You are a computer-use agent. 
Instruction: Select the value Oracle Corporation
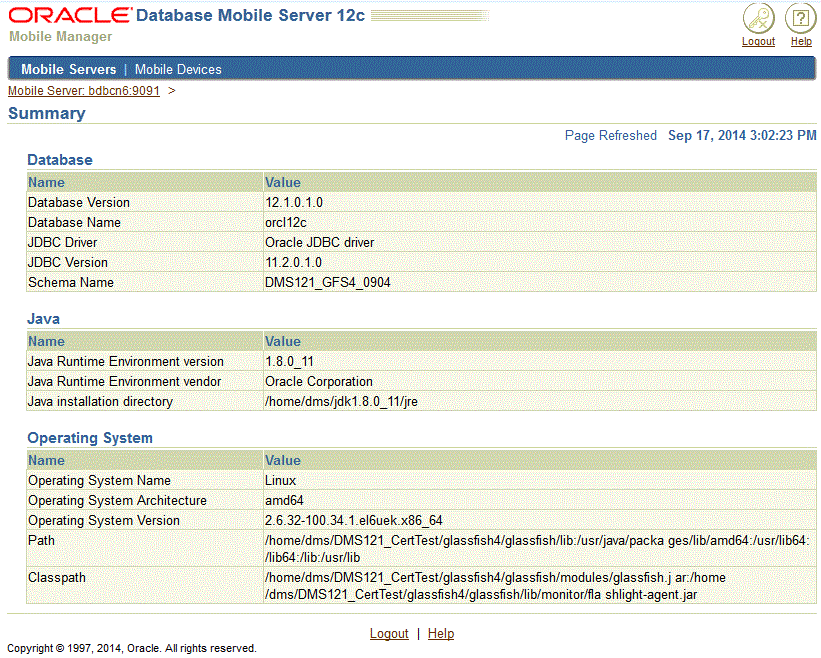[x=319, y=382]
